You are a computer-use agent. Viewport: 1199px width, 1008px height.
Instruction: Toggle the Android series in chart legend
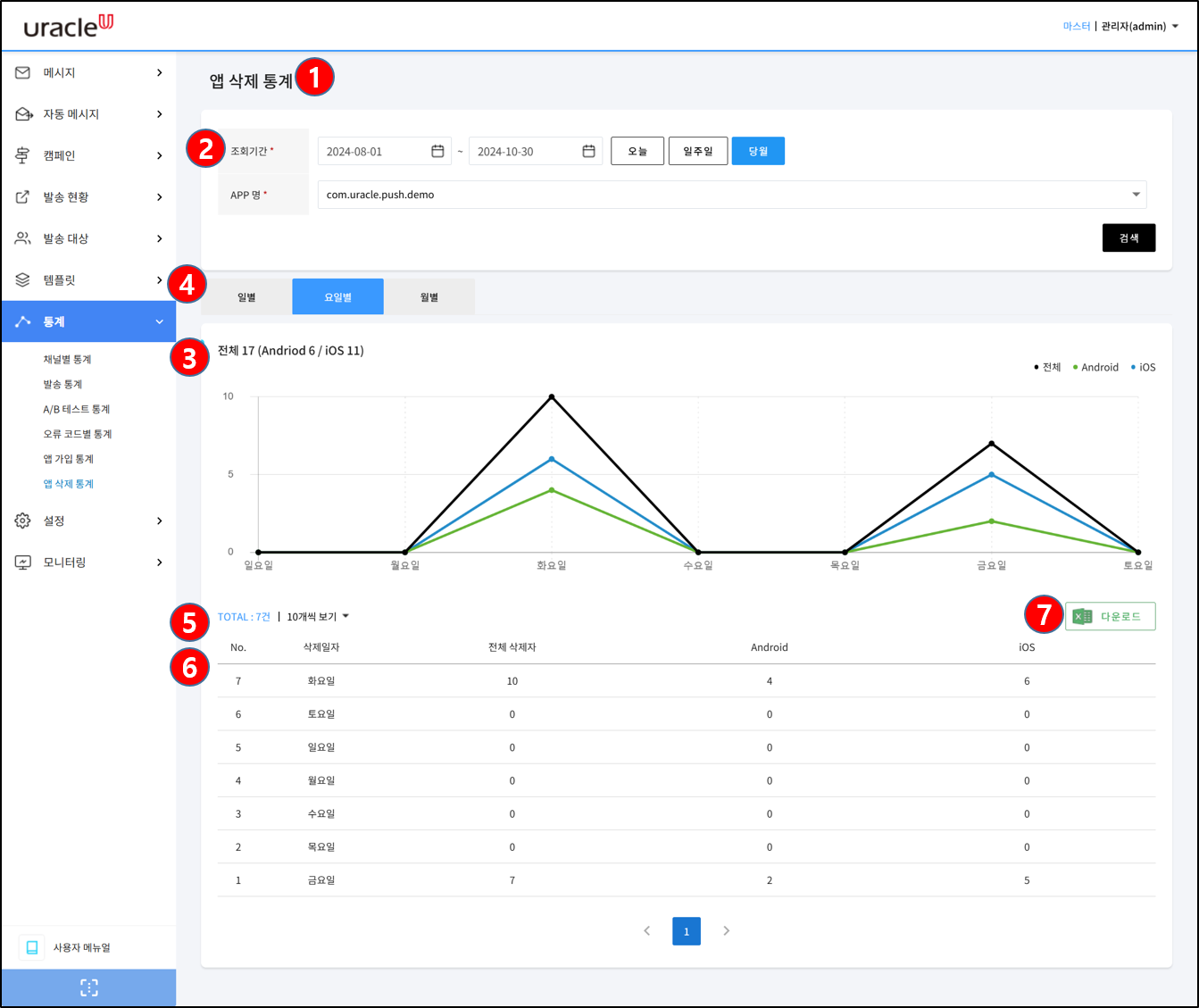coord(1095,367)
